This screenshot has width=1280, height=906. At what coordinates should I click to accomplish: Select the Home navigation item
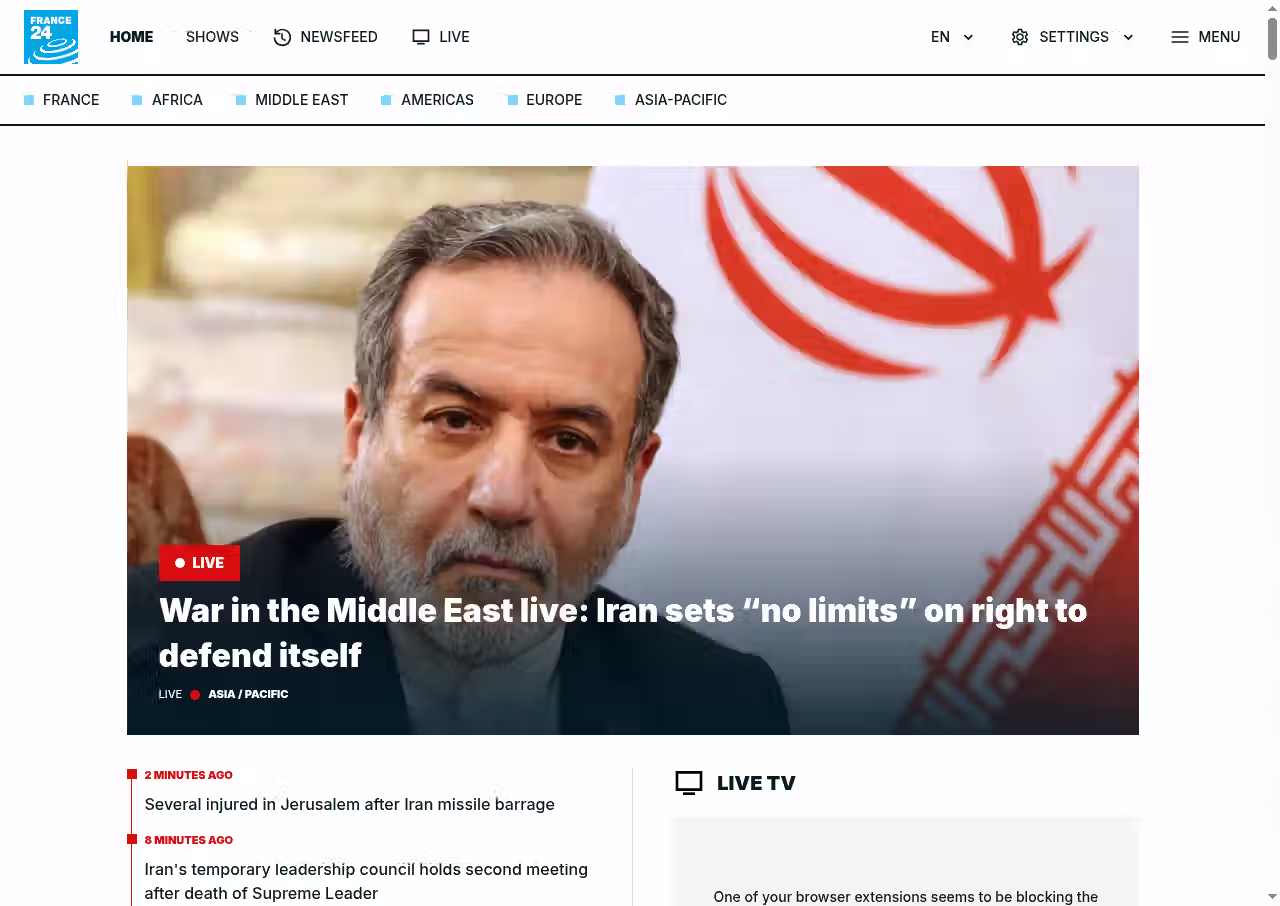(131, 37)
